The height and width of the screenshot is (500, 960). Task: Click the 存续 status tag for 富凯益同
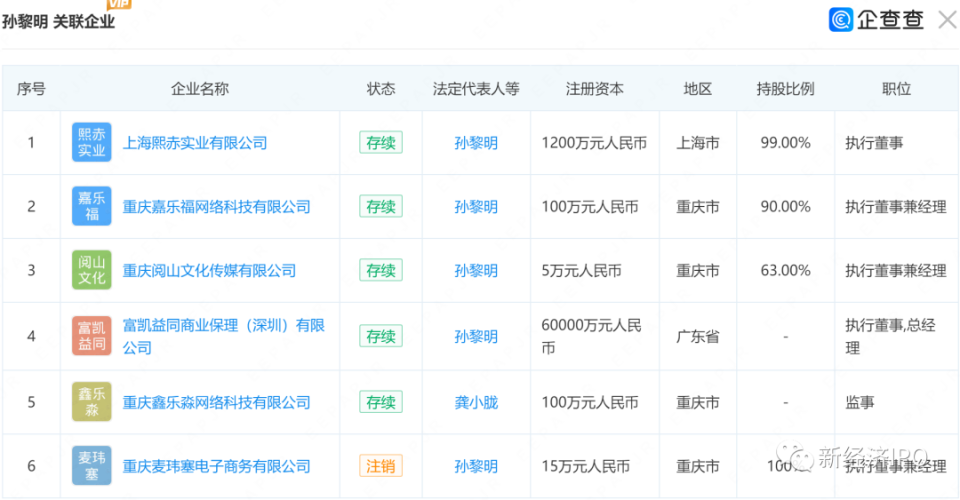[381, 337]
